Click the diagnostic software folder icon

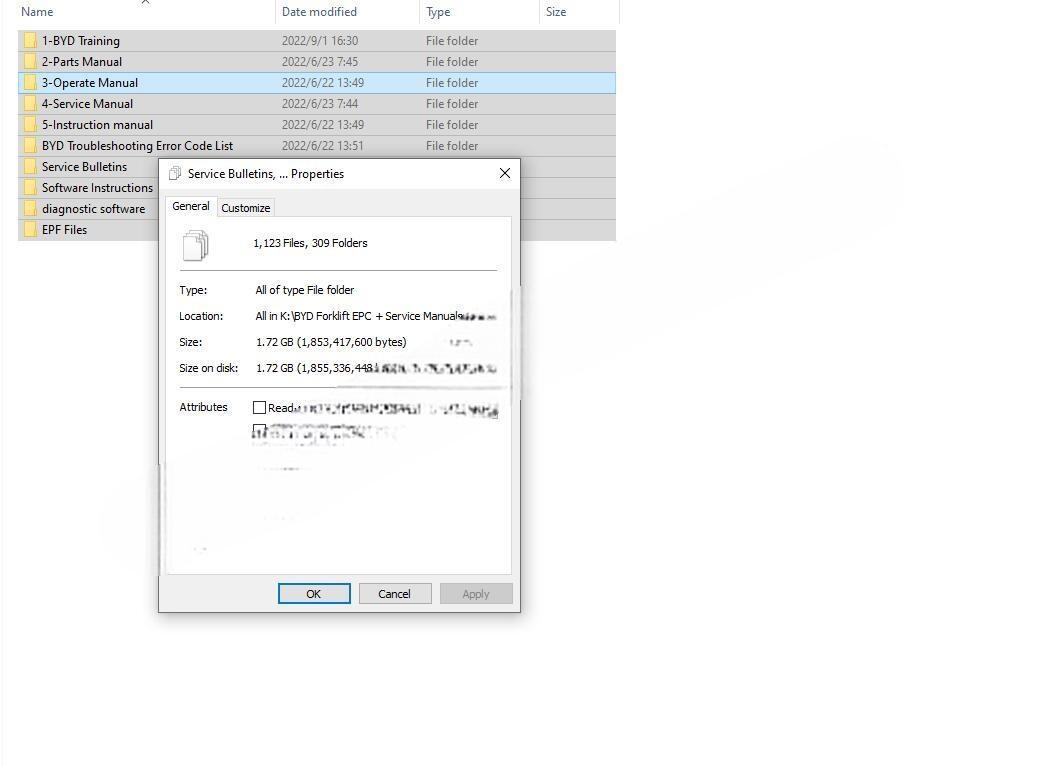(30, 209)
